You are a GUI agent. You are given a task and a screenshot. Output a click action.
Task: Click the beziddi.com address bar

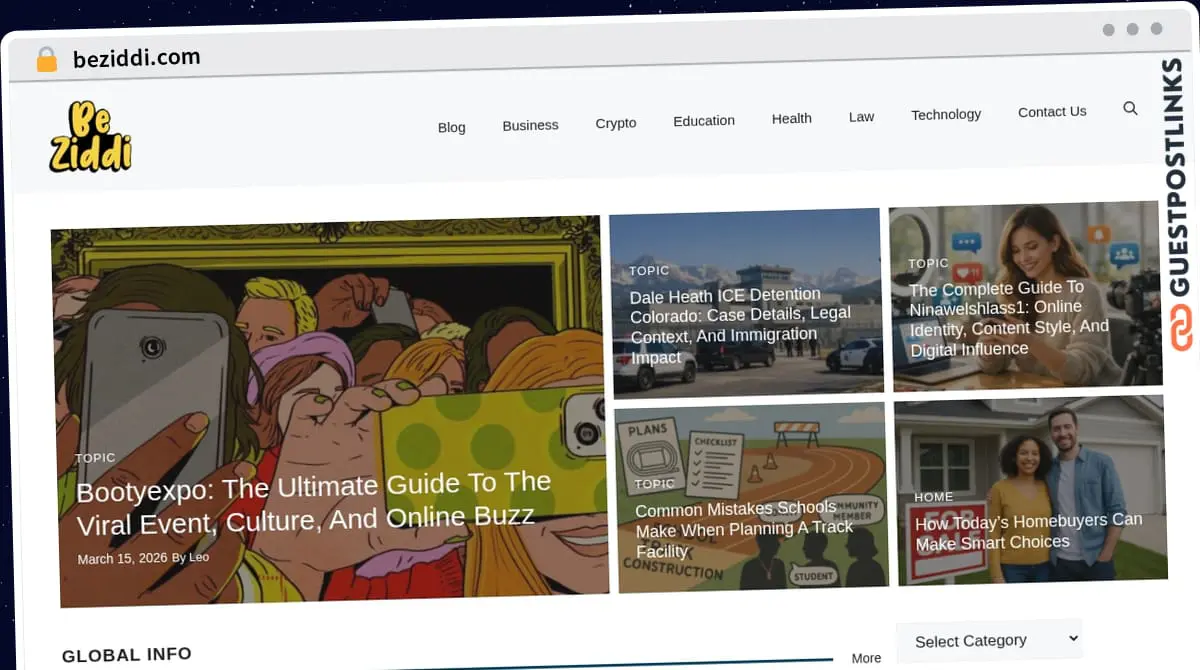[x=137, y=58]
